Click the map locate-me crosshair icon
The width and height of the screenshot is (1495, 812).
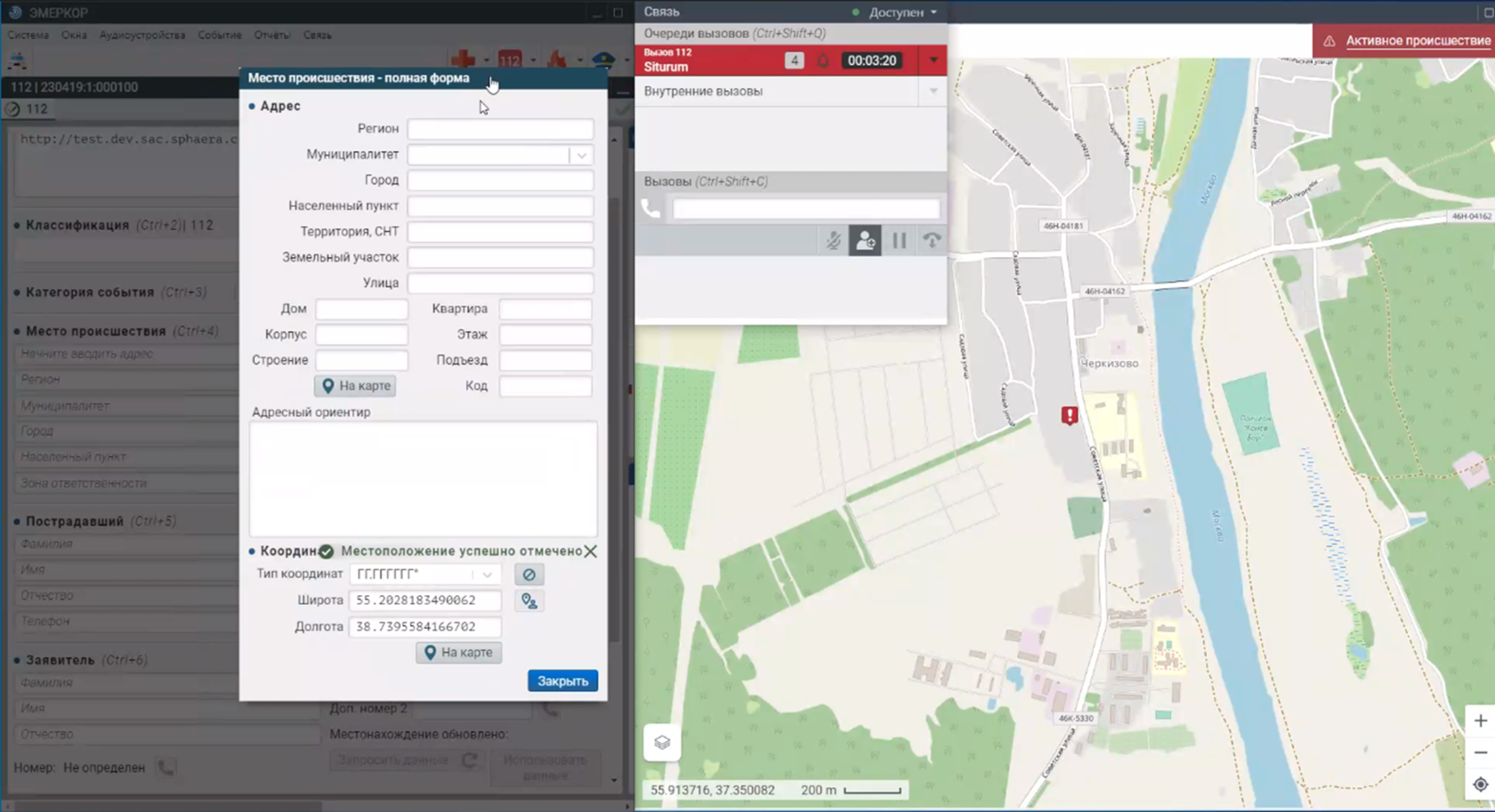(x=1481, y=784)
